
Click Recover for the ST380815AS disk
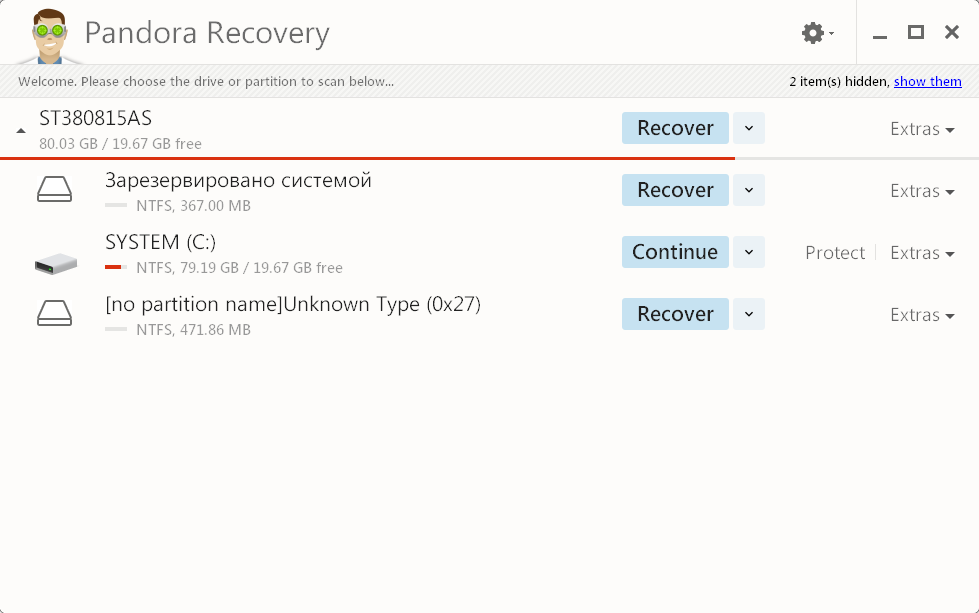[675, 128]
